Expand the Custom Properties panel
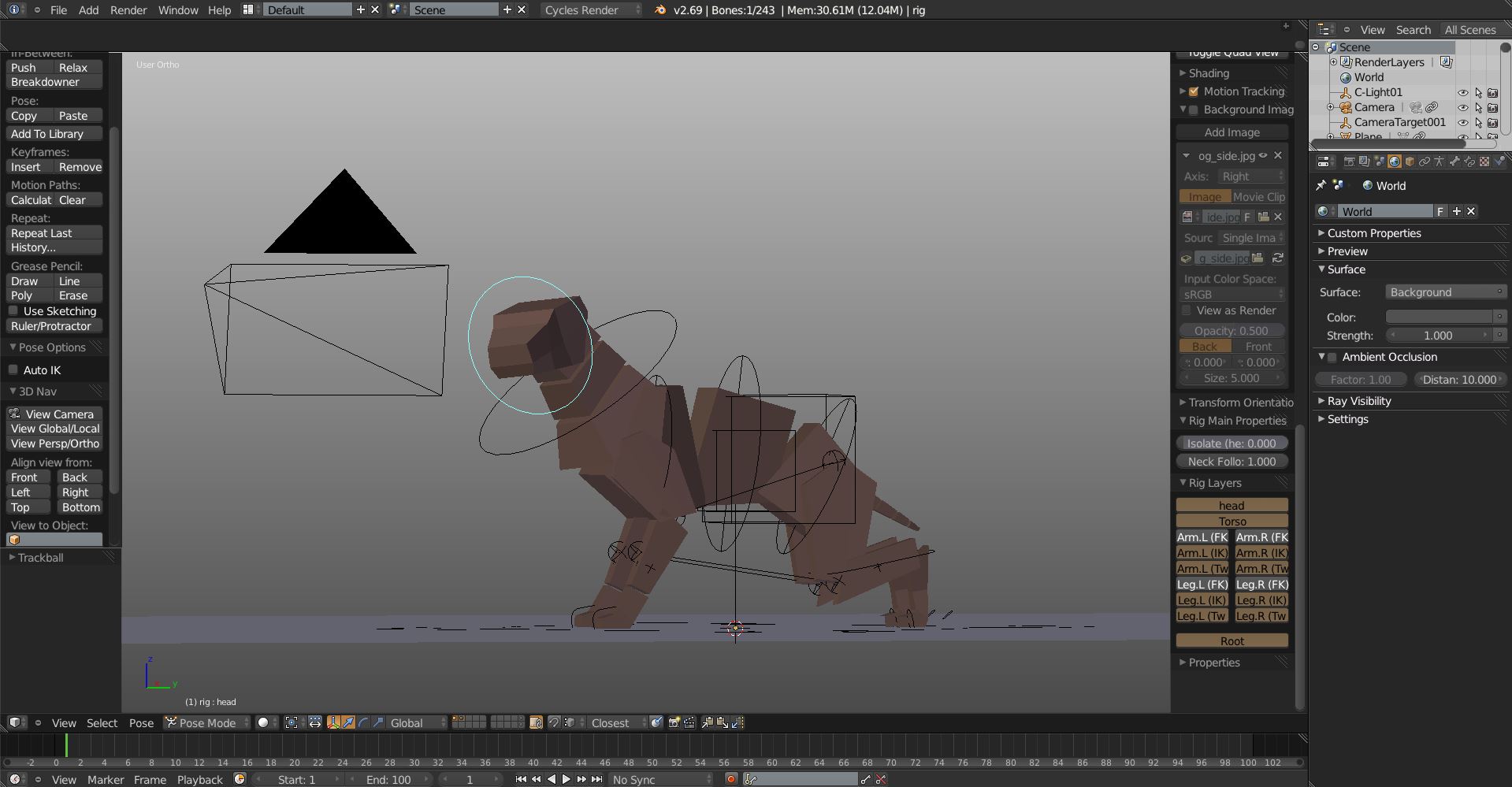 pos(1374,233)
